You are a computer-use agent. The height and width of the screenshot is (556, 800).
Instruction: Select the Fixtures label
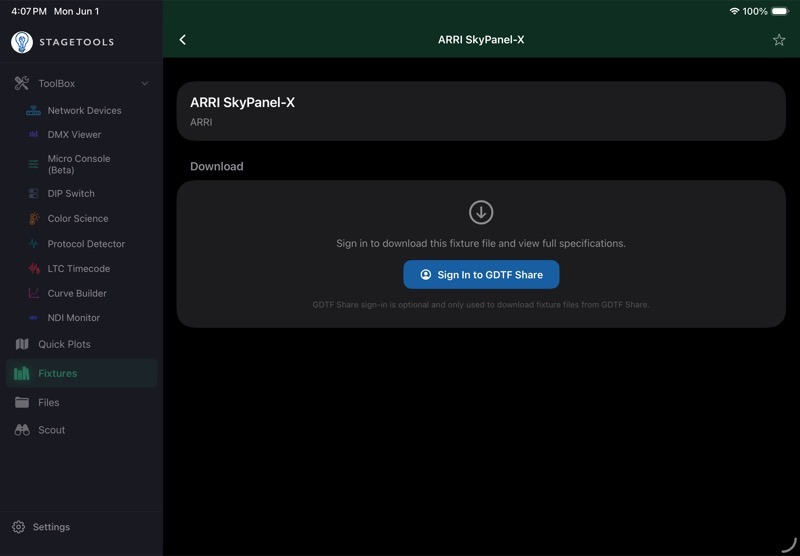58,373
